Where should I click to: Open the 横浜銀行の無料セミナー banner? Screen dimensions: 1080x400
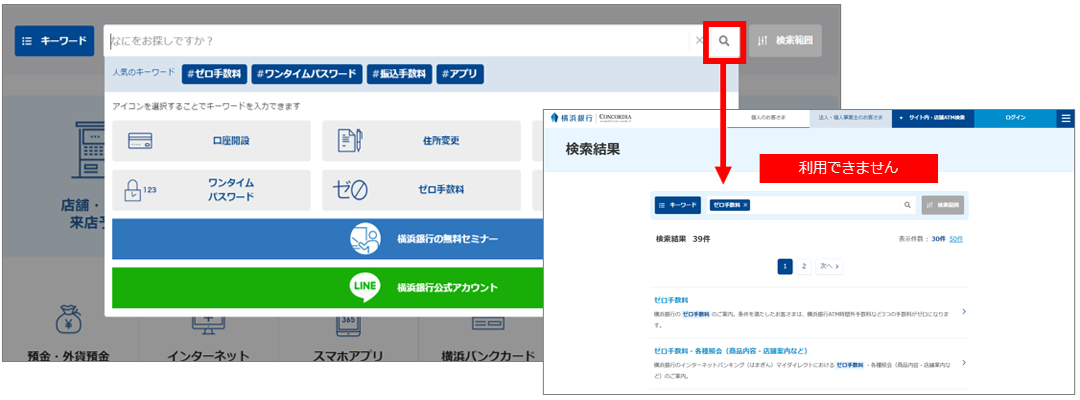click(x=327, y=239)
